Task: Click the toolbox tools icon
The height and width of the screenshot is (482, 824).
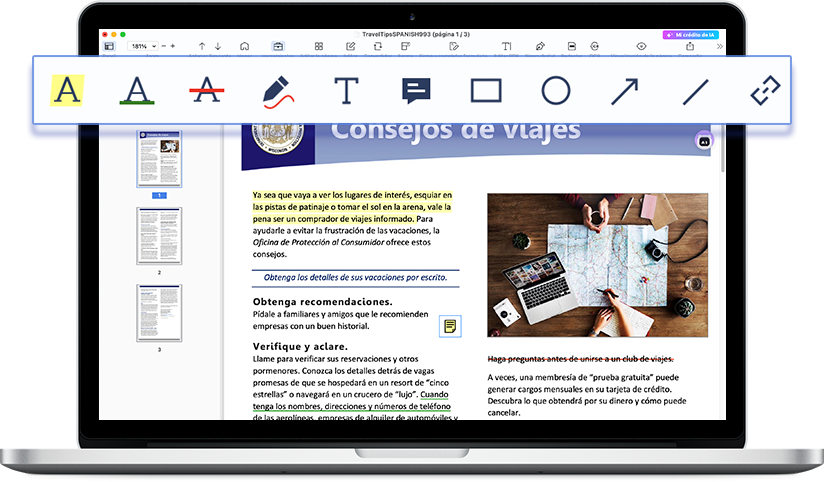Action: (278, 46)
